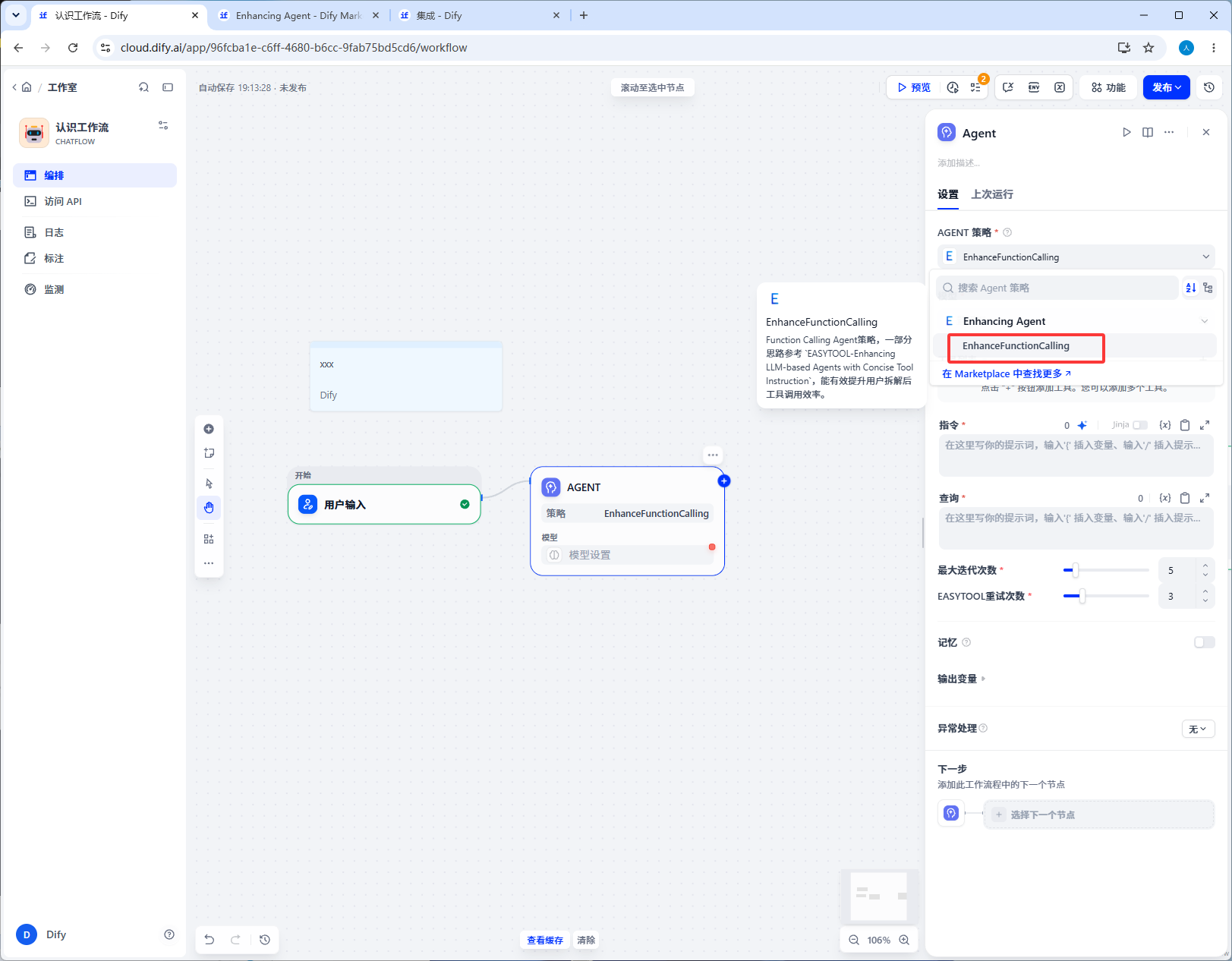The image size is (1232, 961).
Task: Open 标注 in the left sidebar
Action: (x=95, y=258)
